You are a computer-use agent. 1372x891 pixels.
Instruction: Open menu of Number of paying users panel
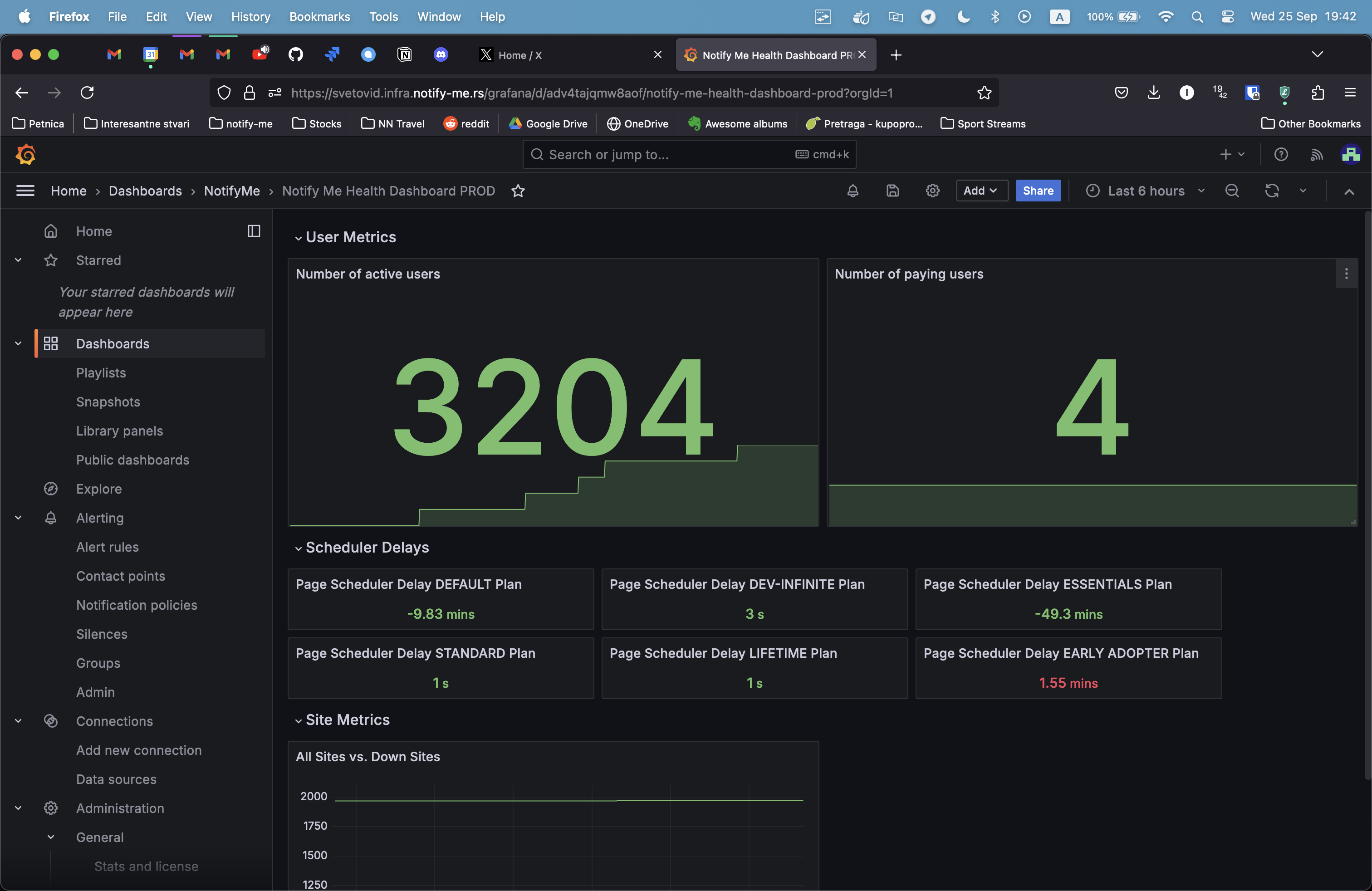coord(1346,274)
